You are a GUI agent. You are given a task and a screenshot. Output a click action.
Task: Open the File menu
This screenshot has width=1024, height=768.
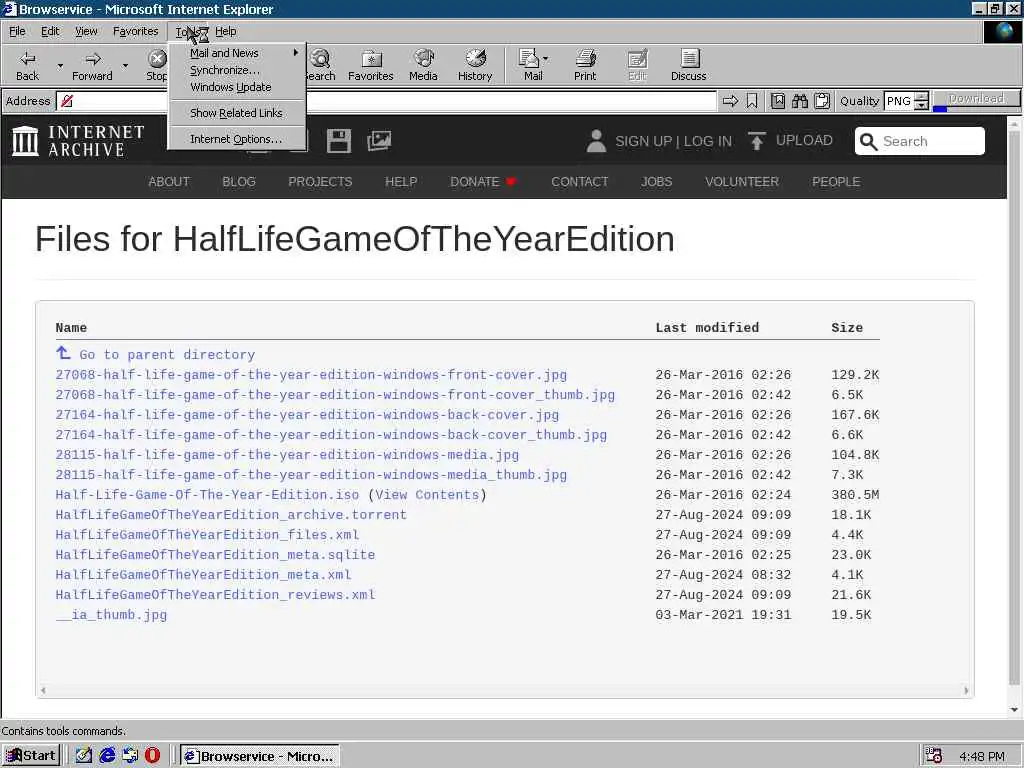pos(17,31)
